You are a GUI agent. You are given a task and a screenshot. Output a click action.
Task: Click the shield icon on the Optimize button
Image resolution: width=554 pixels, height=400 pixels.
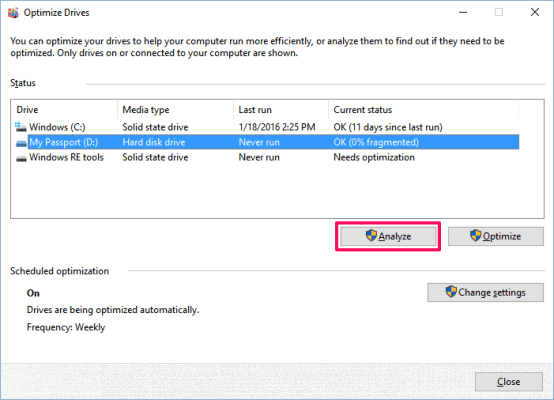476,235
